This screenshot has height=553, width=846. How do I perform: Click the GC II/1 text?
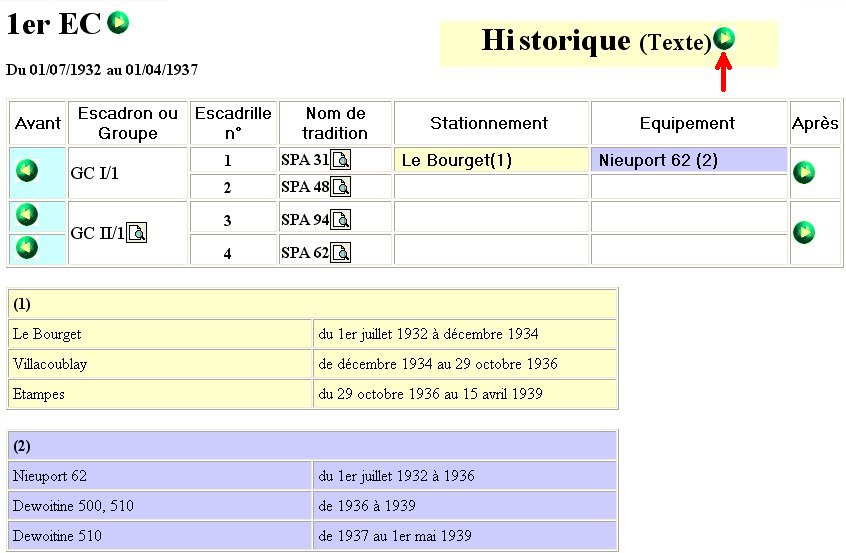pyautogui.click(x=98, y=233)
